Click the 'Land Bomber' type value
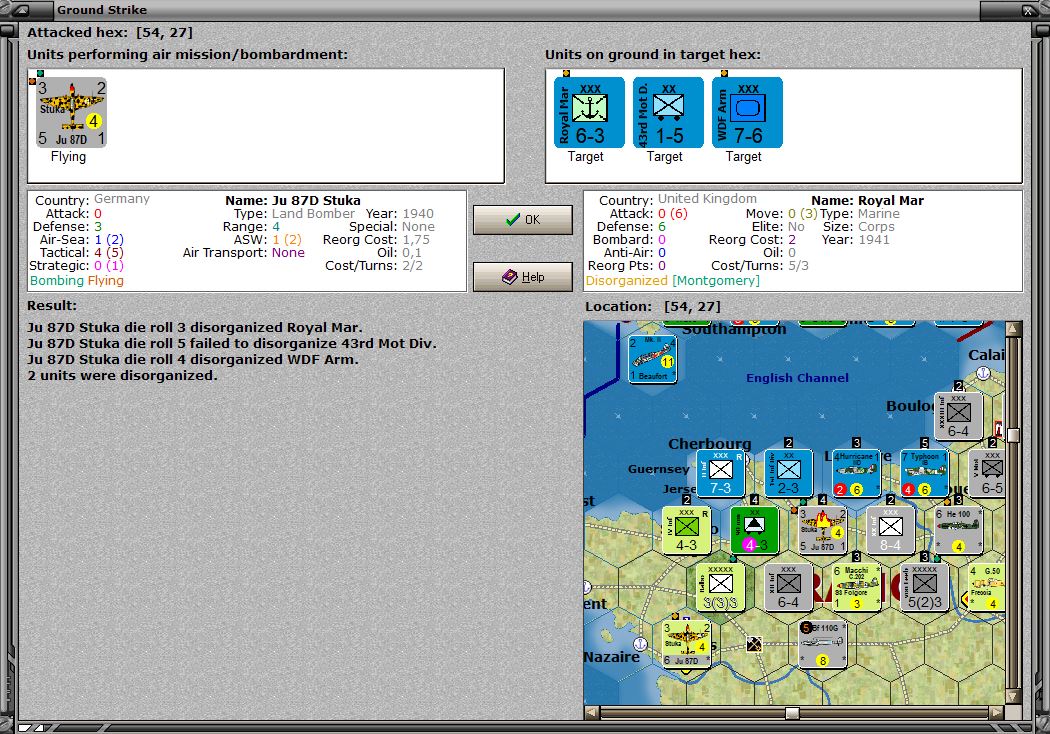1050x734 pixels. tap(313, 214)
